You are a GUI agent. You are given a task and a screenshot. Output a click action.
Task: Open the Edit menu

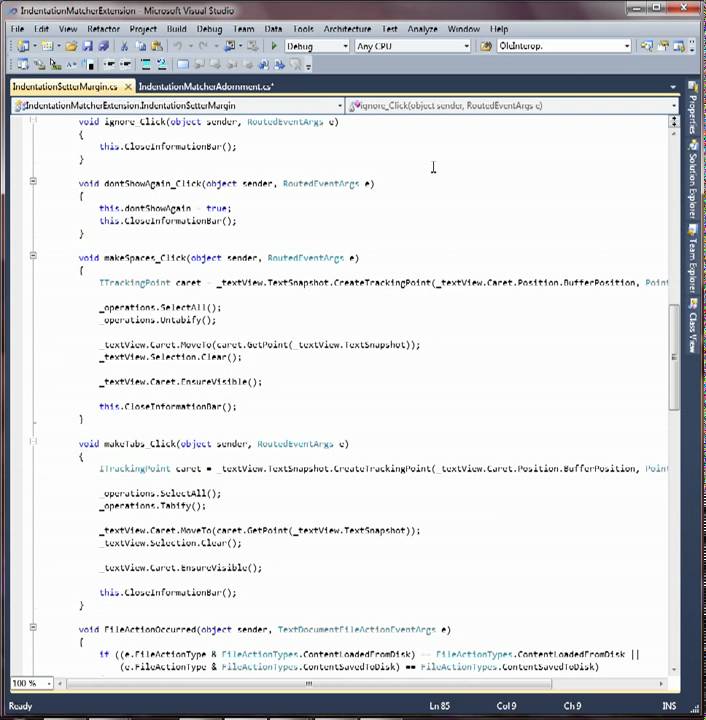[41, 29]
